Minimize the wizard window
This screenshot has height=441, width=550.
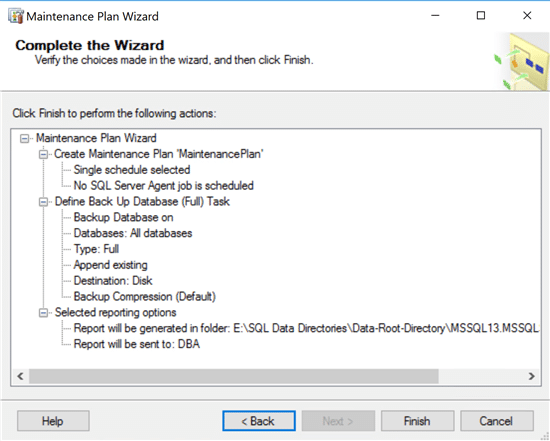click(435, 16)
